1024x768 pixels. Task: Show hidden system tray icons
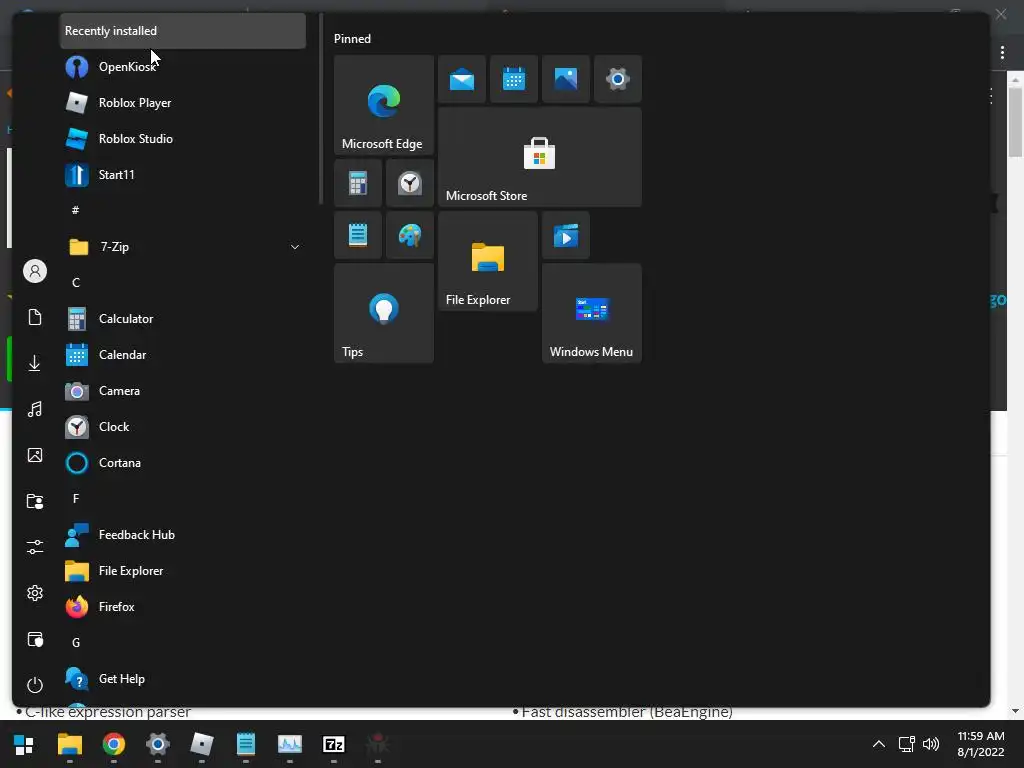pos(879,744)
